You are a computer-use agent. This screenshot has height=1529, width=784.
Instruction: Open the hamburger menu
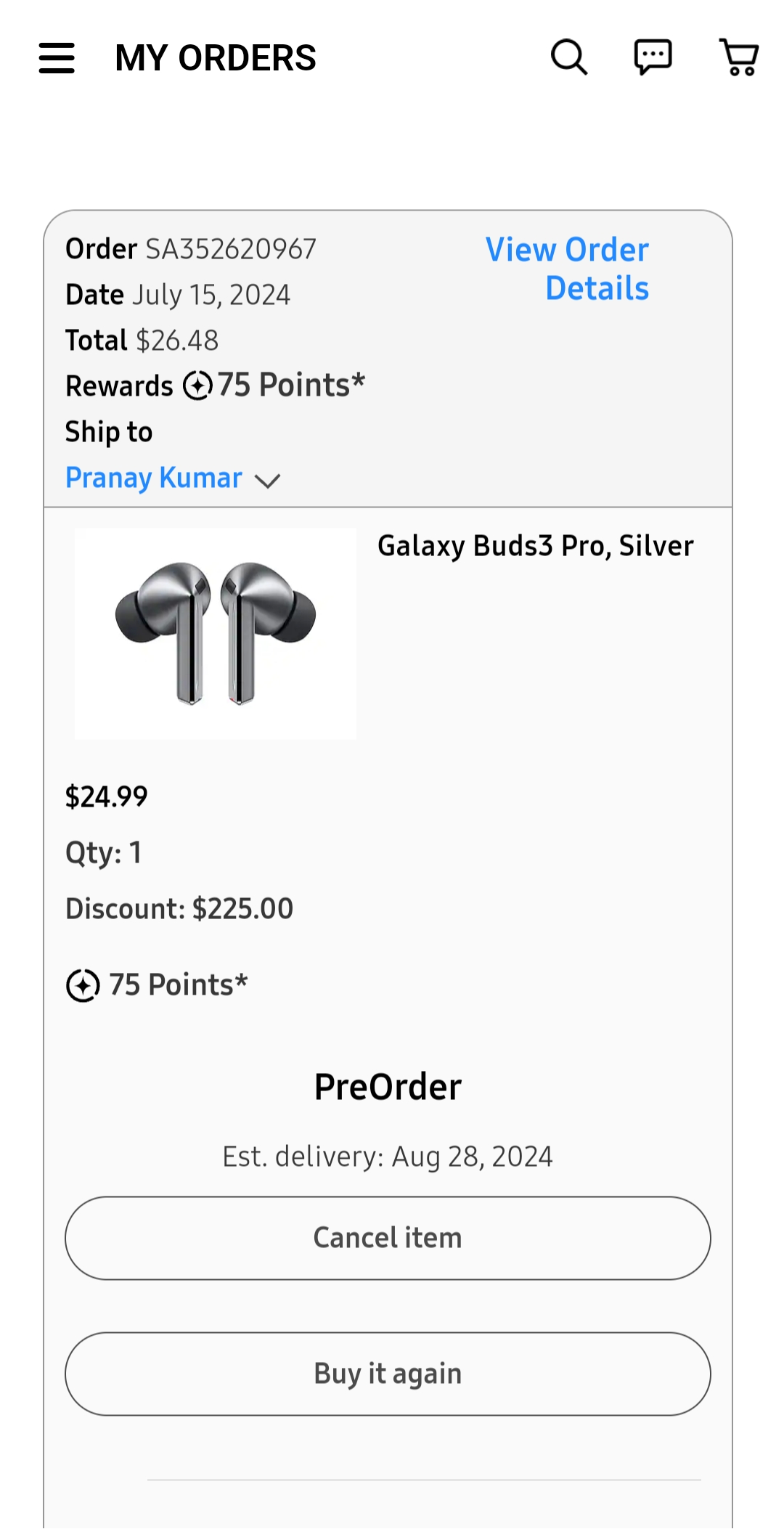pos(57,58)
